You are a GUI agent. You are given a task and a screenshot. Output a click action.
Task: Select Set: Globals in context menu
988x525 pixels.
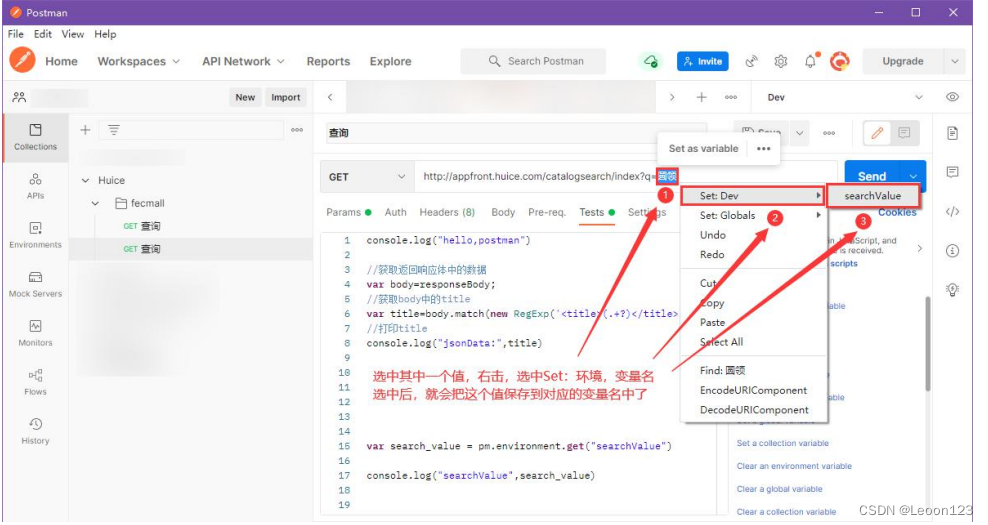[754, 216]
